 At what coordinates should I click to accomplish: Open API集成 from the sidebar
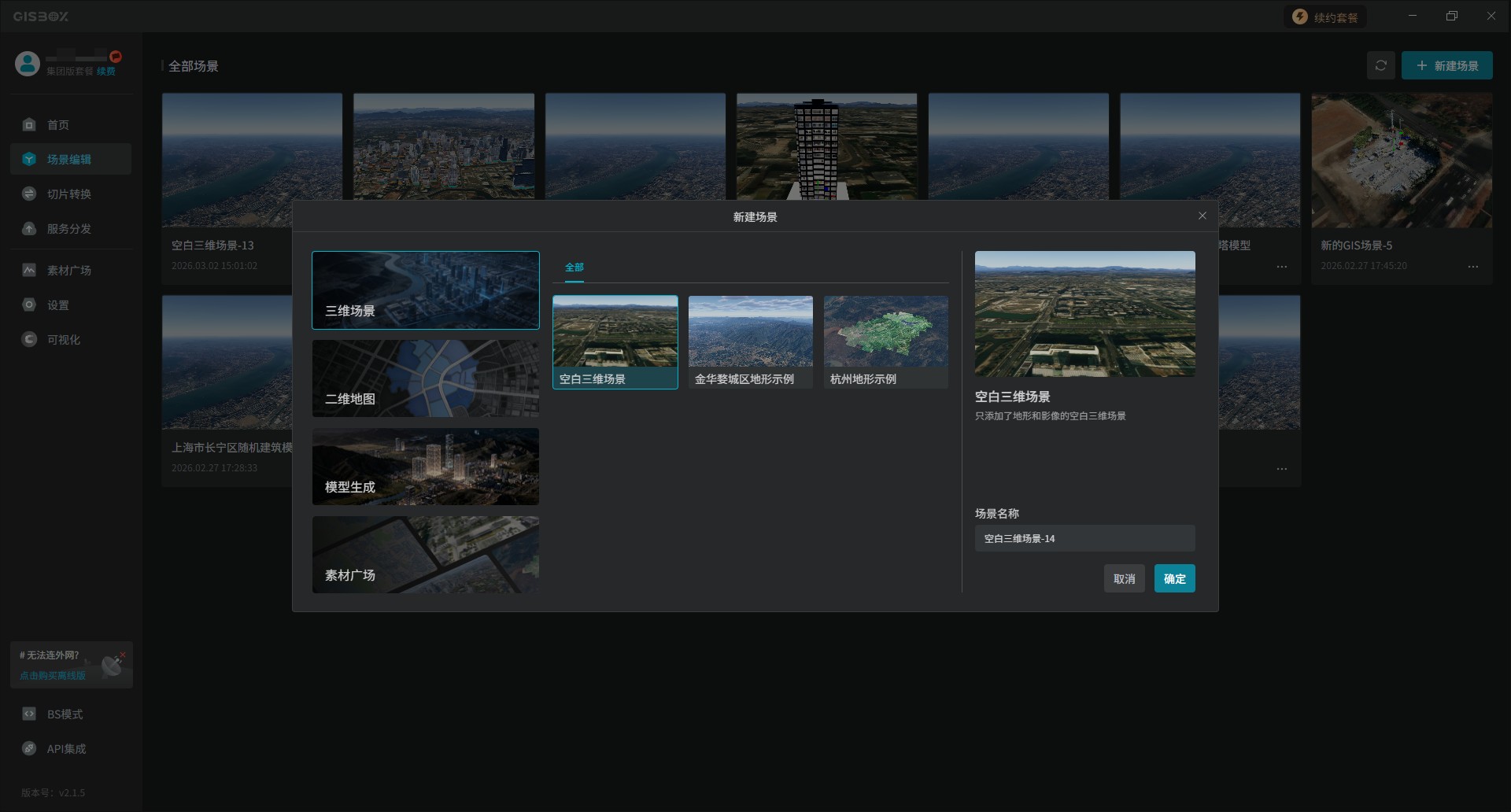tap(29, 749)
